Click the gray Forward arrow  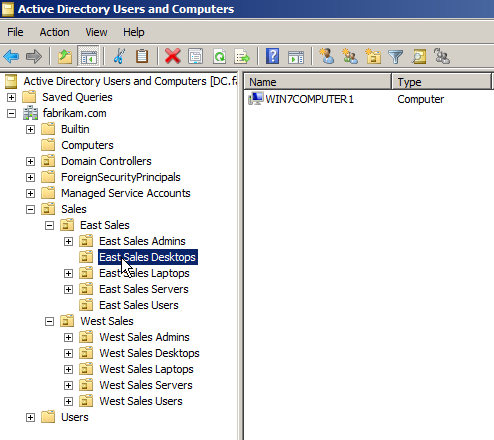click(34, 56)
